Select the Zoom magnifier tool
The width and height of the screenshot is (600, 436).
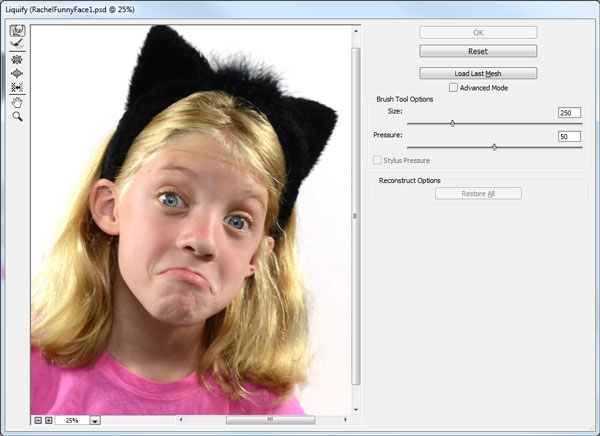(17, 117)
